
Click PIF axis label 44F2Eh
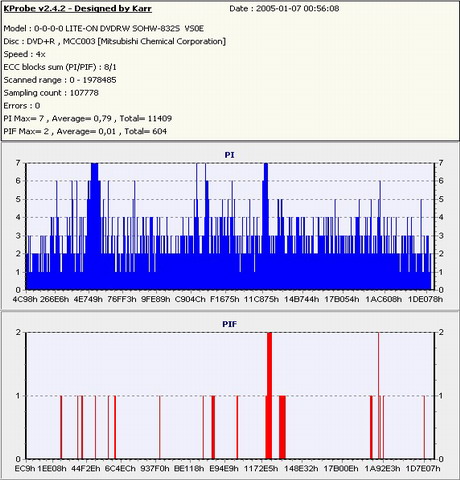(x=86, y=469)
